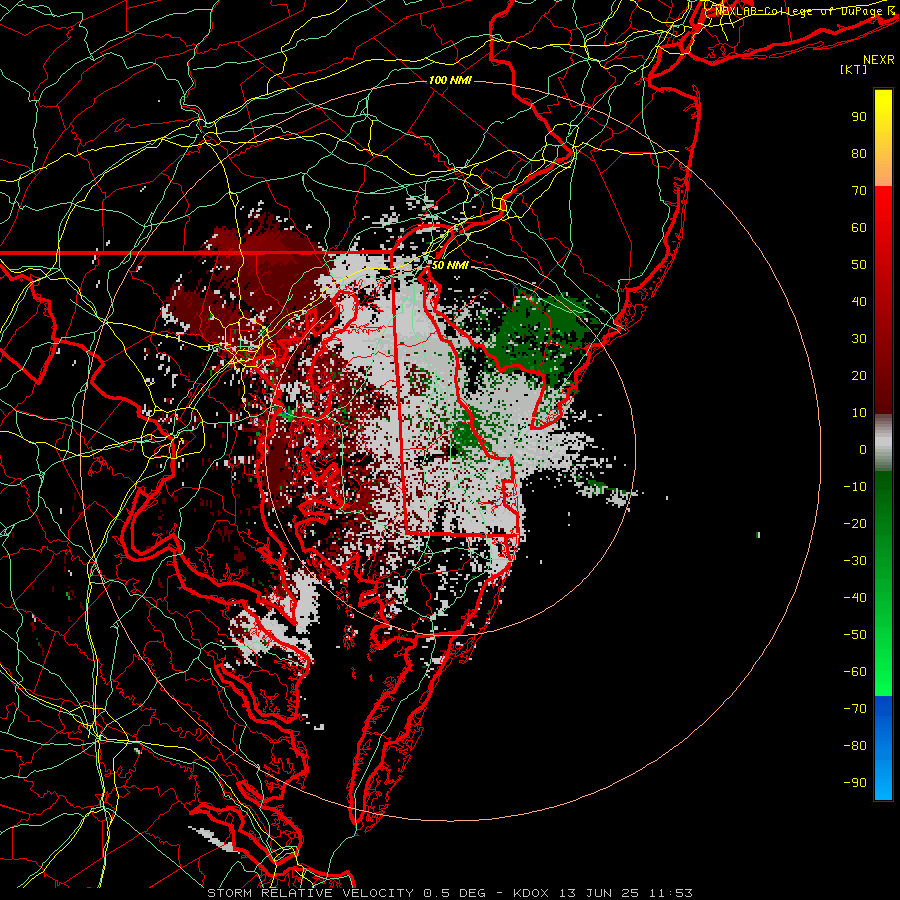
Task: Click the -90 value on the velocity scale
Action: click(x=855, y=783)
